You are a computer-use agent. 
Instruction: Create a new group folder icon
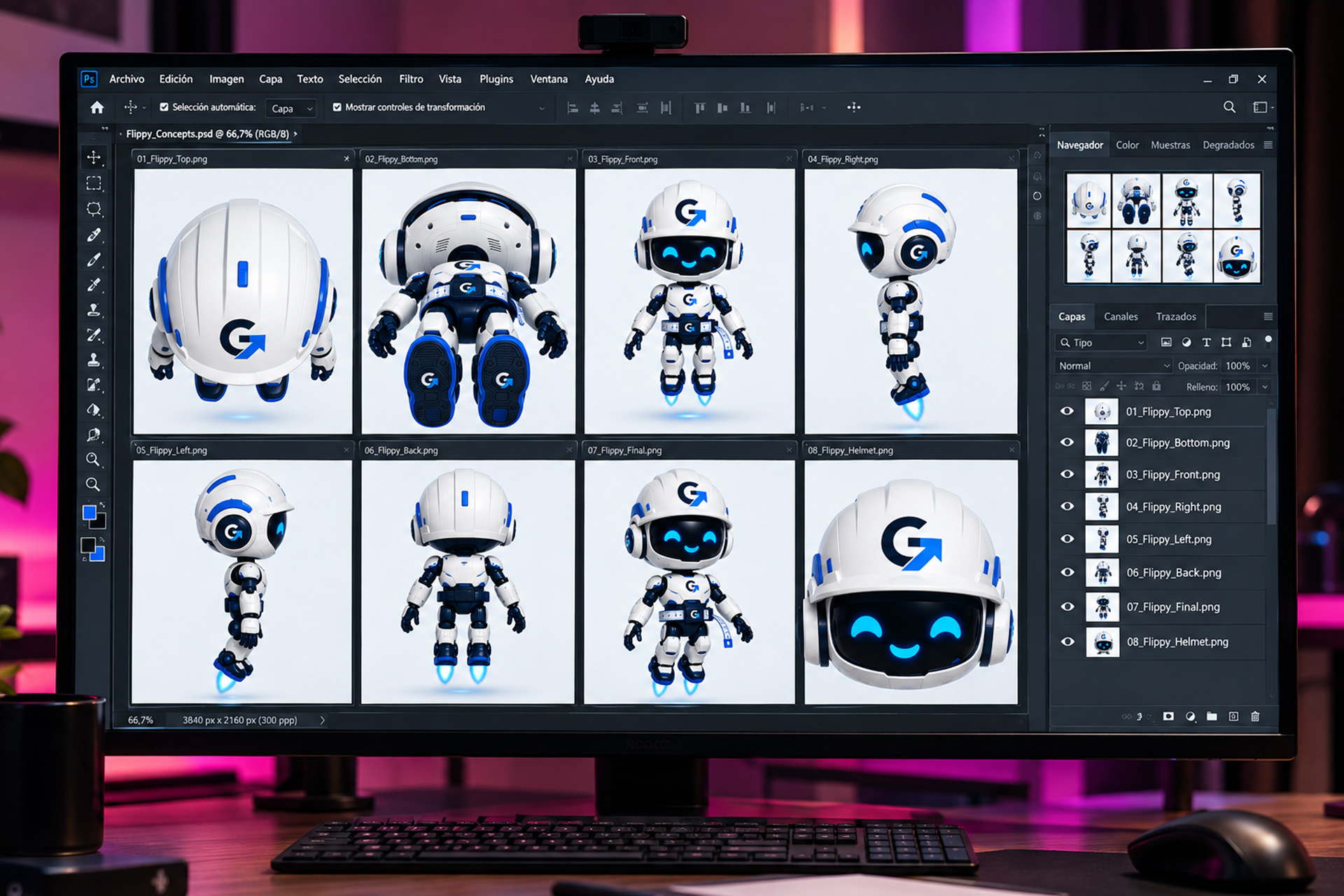coord(1212,716)
